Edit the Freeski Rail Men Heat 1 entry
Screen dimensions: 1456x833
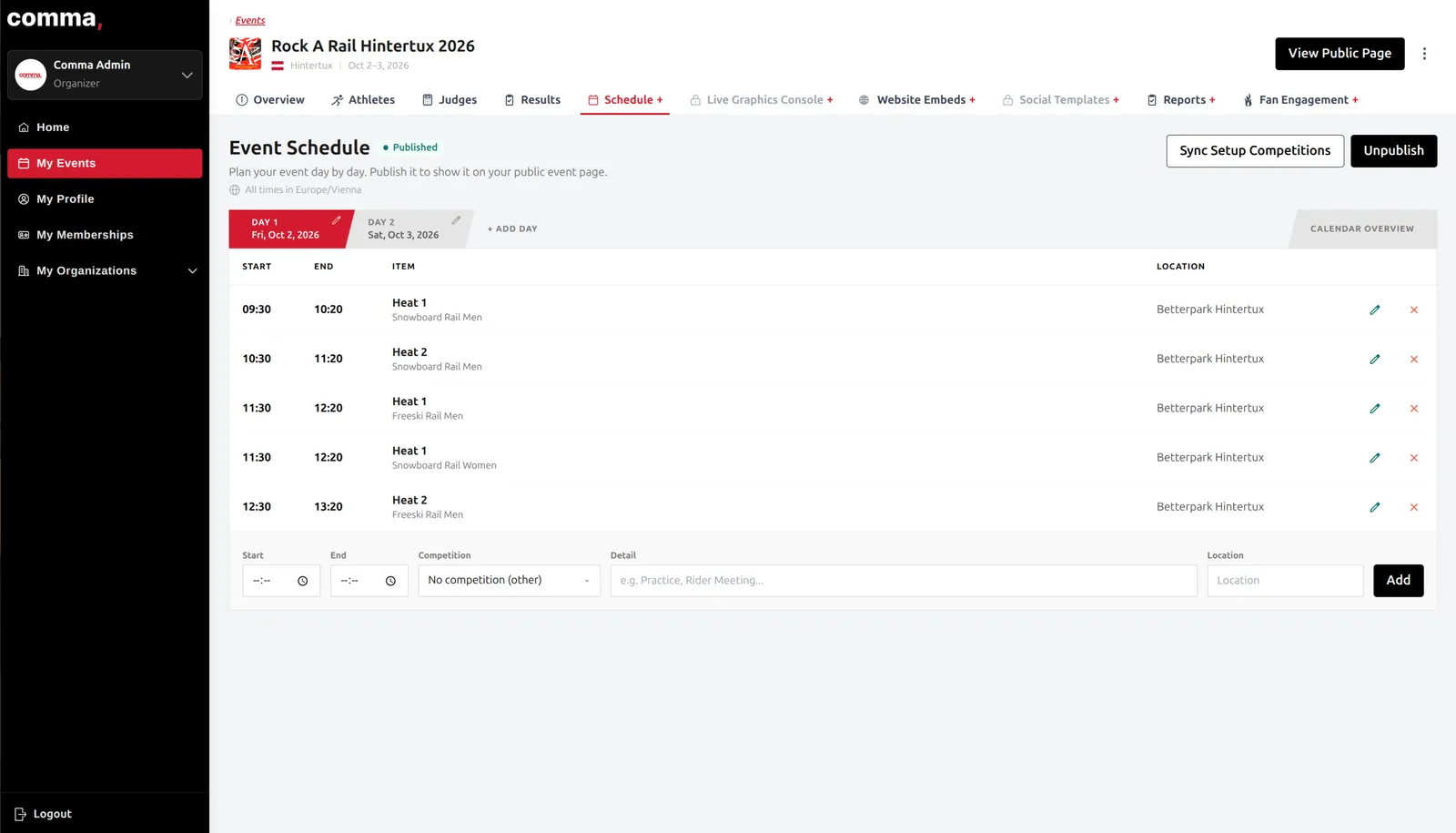tap(1375, 409)
